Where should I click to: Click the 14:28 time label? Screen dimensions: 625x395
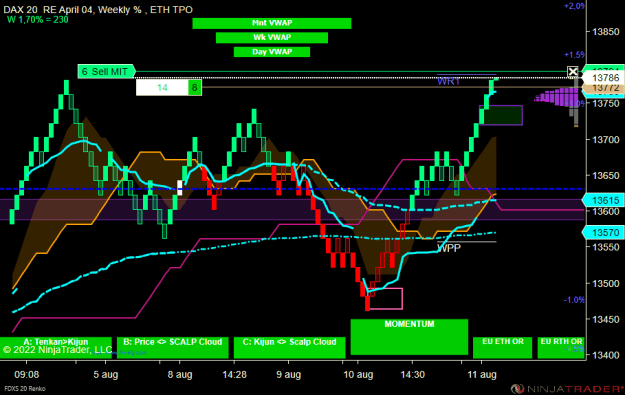[234, 375]
